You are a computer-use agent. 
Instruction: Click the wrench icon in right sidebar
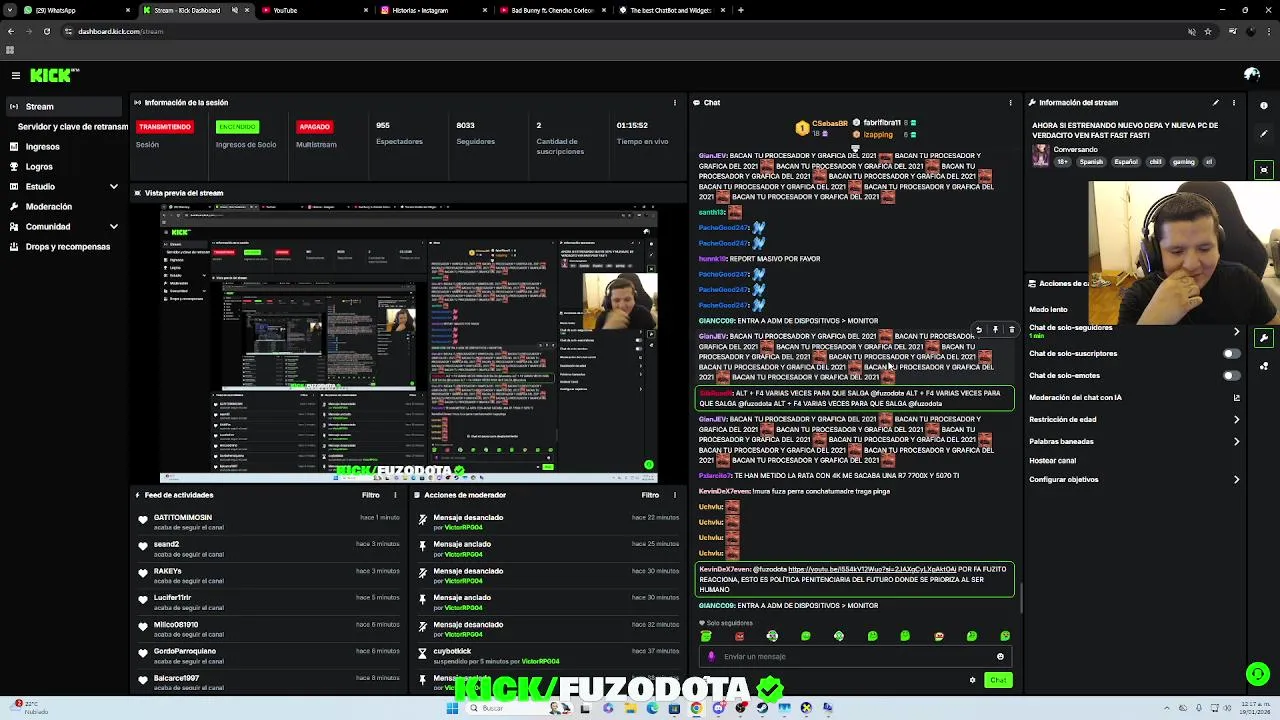(1264, 338)
